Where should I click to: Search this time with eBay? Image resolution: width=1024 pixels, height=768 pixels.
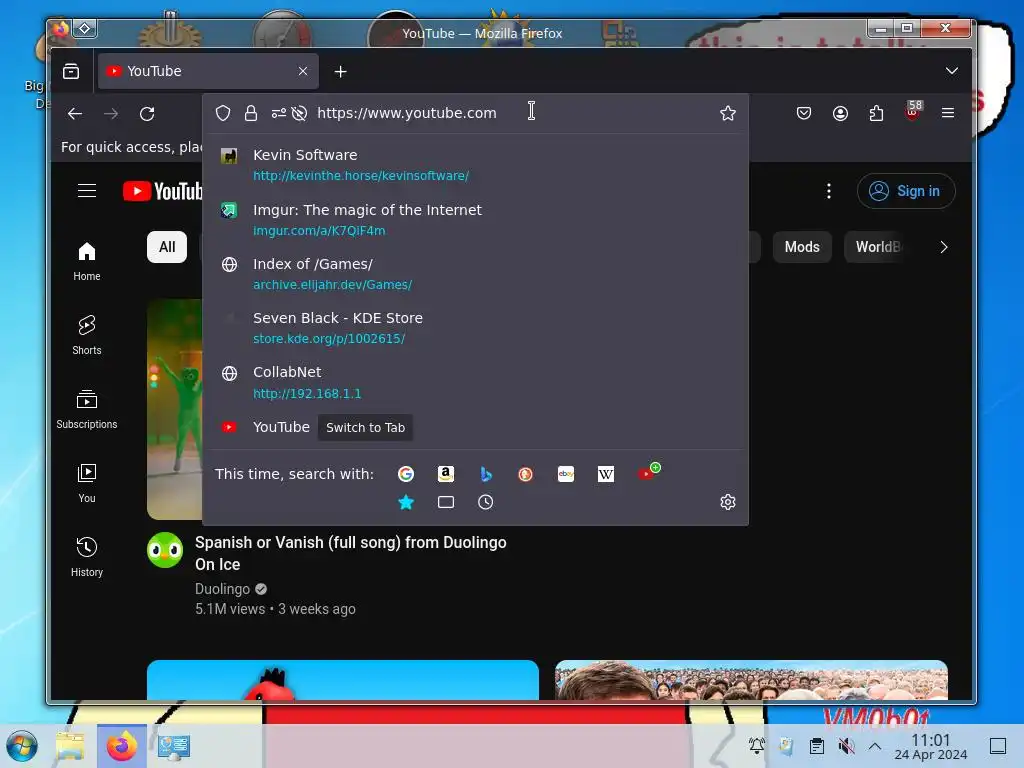[x=566, y=474]
